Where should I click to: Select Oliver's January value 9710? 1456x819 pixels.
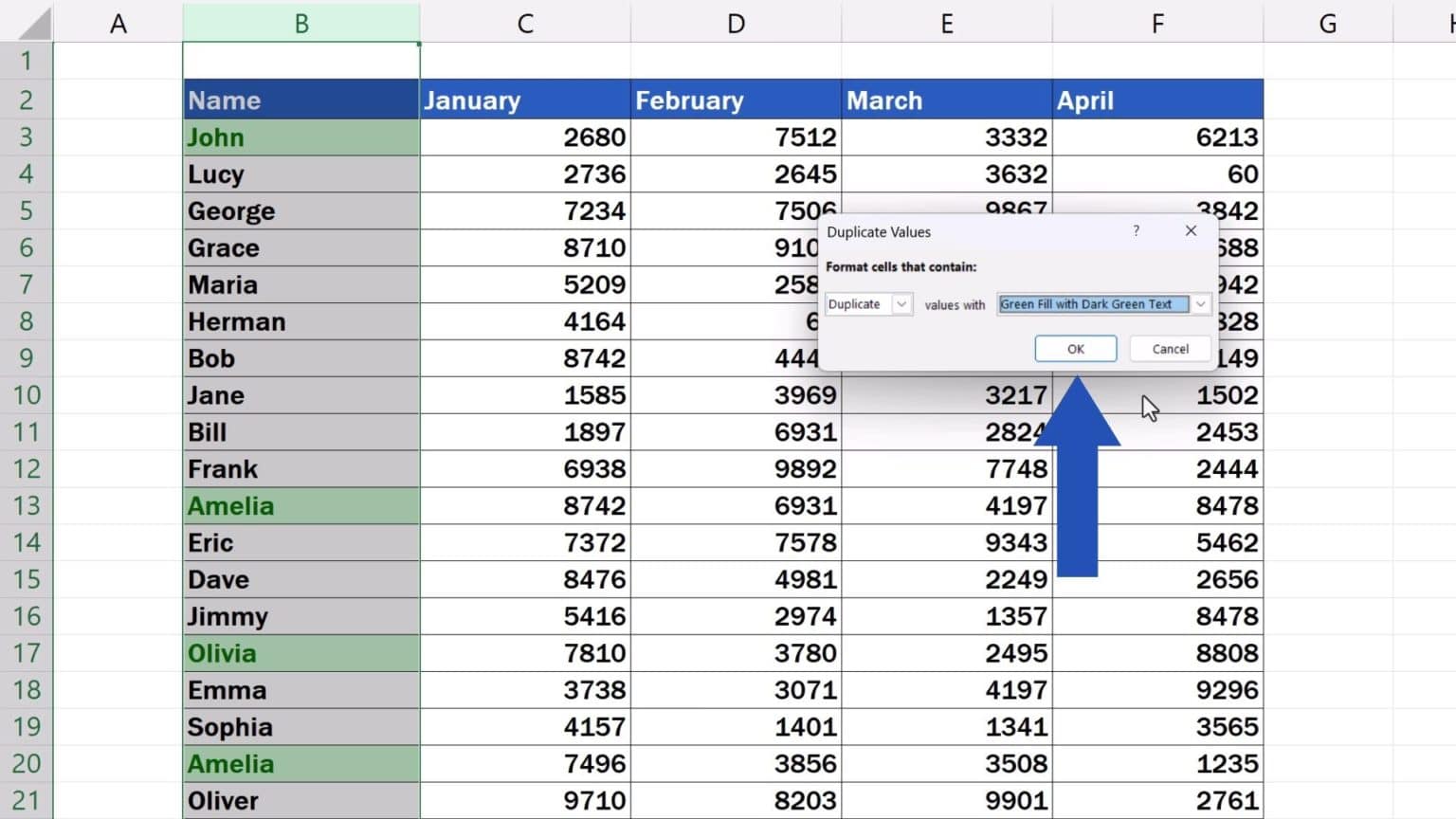525,800
